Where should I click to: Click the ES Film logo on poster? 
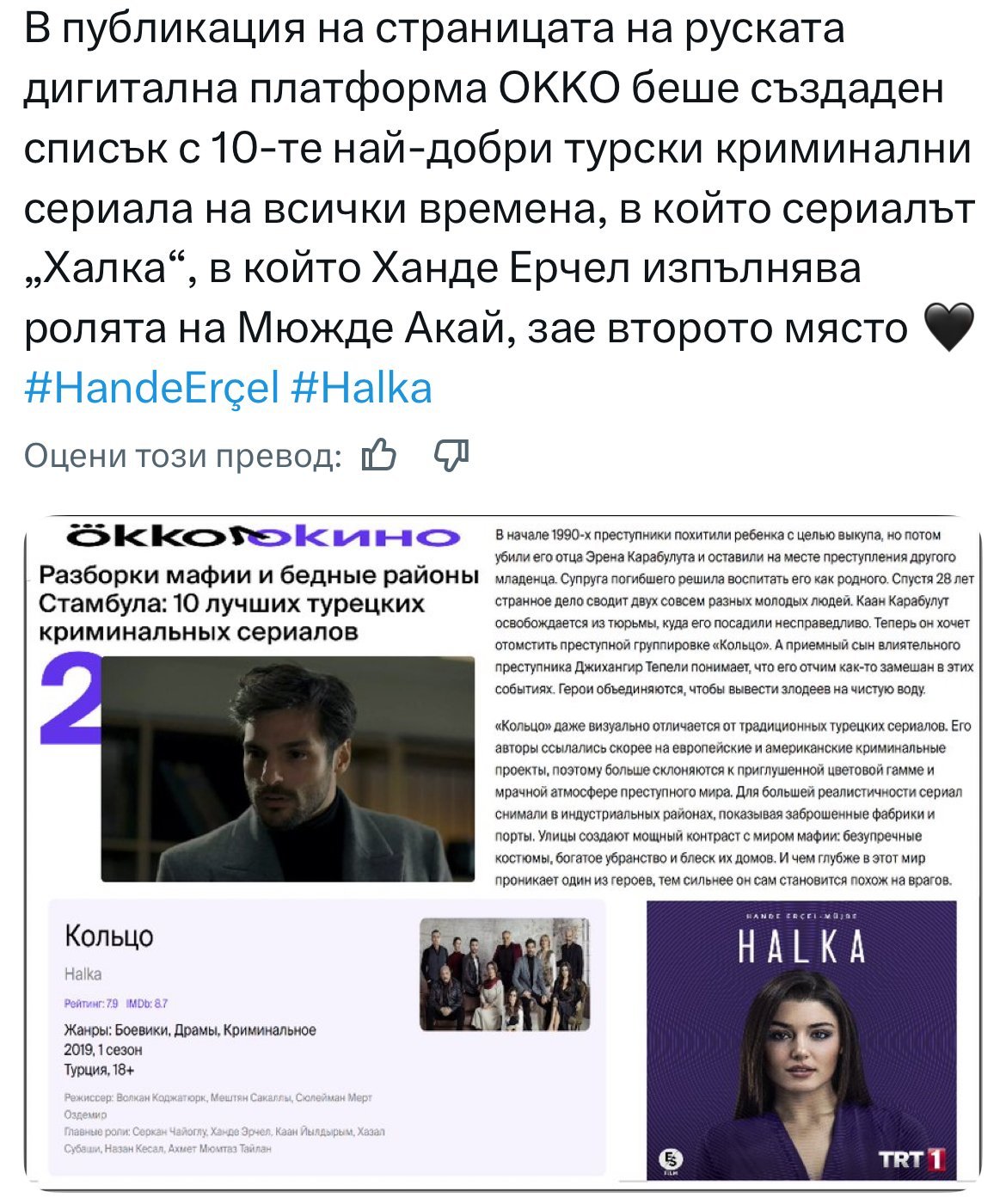pos(669,1161)
